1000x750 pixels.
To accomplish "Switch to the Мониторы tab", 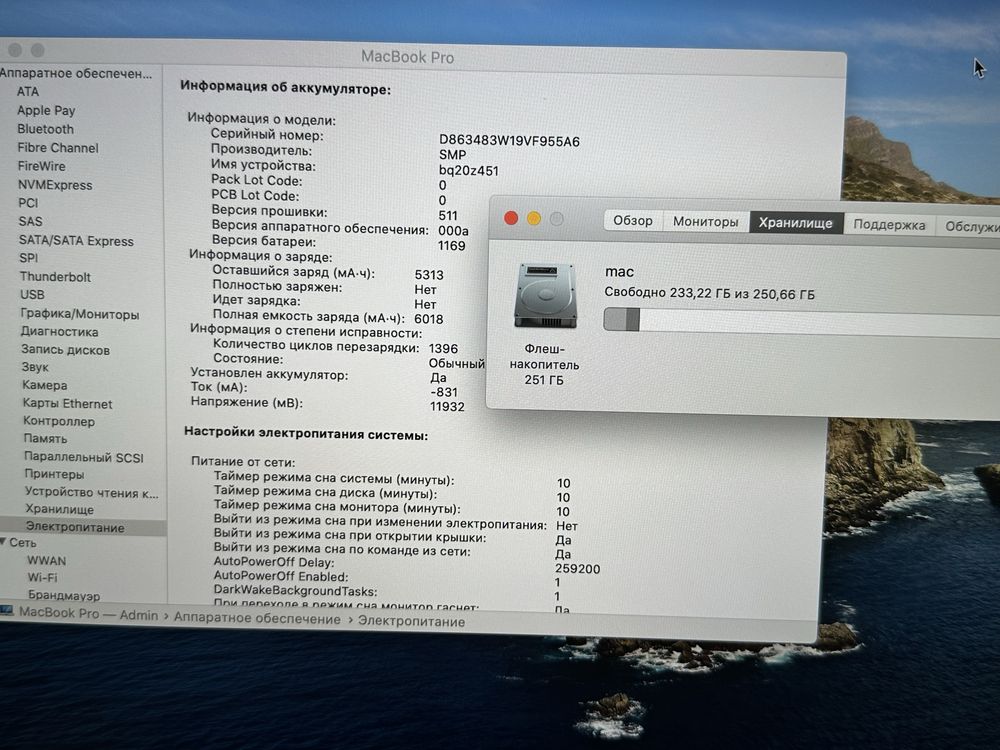I will (x=705, y=222).
